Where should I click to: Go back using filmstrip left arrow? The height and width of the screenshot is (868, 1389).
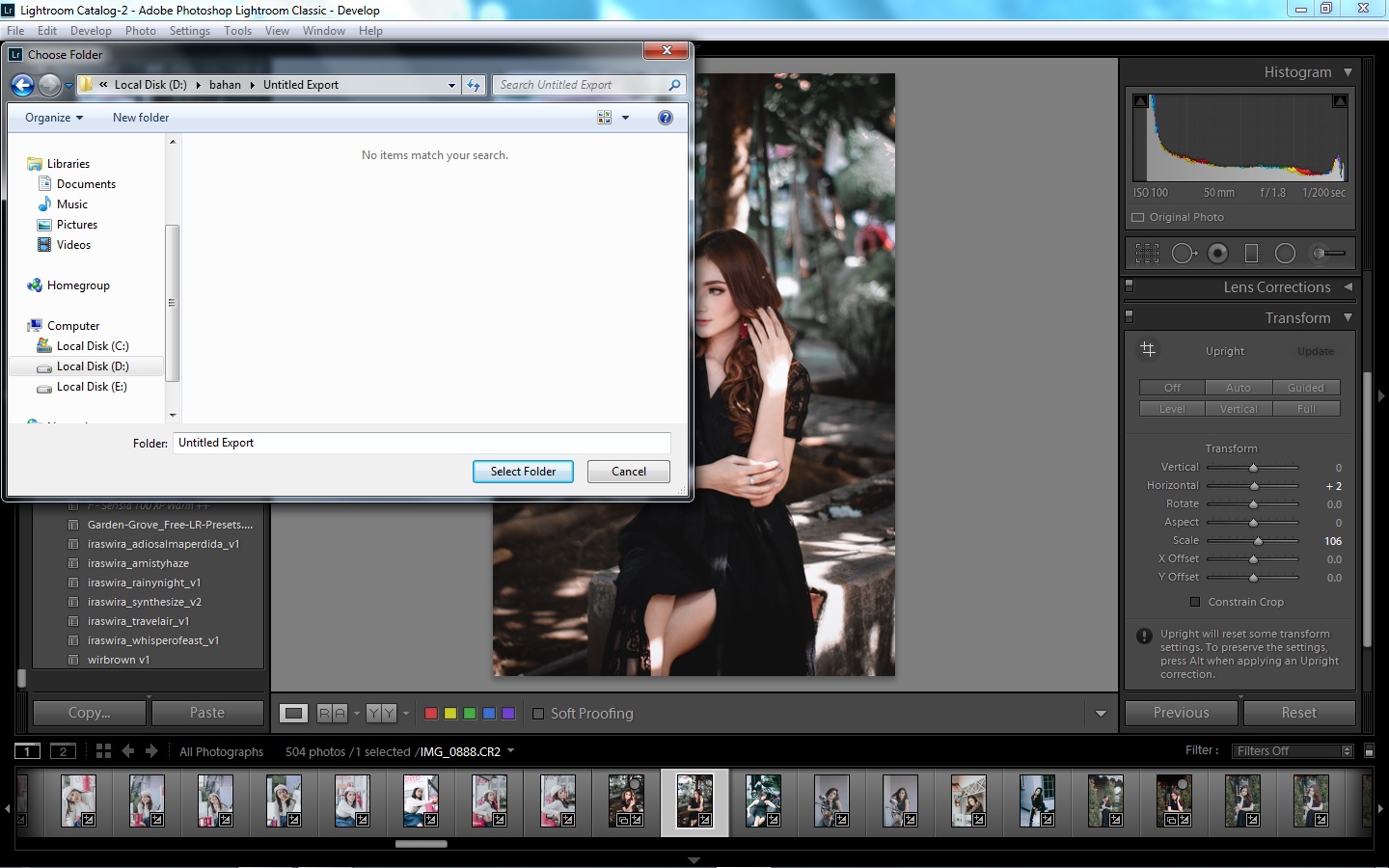(x=128, y=751)
